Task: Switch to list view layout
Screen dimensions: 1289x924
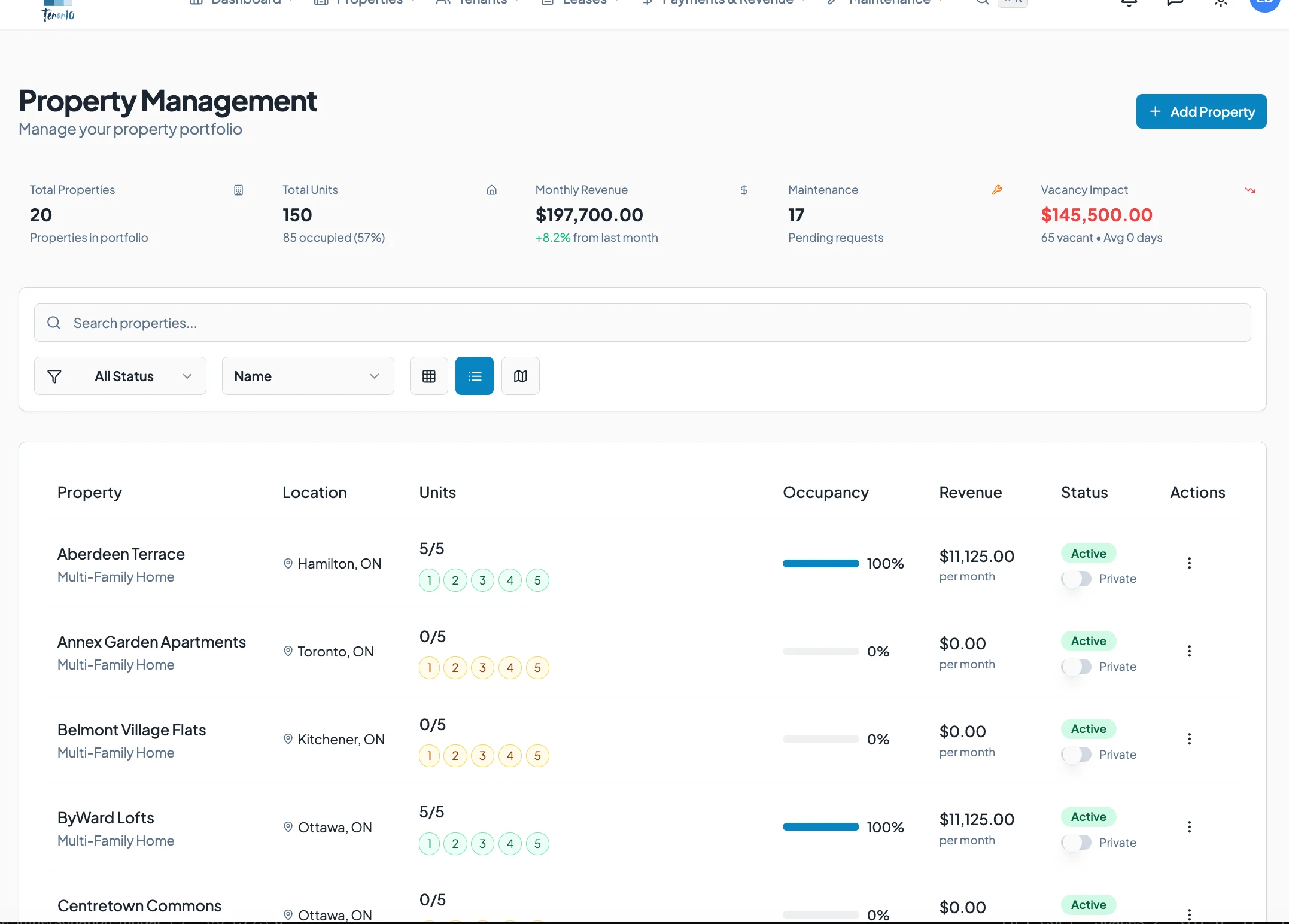Action: (474, 376)
